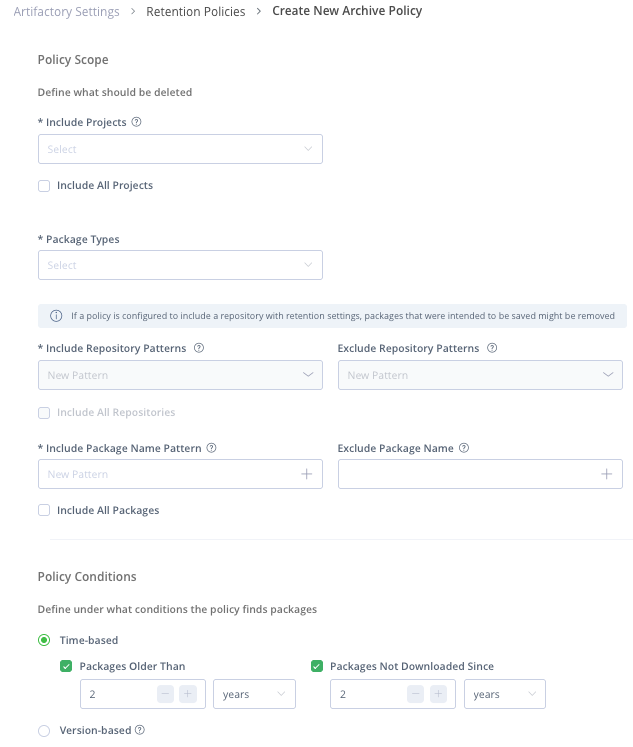Click help icon next to Include Projects
The height and width of the screenshot is (747, 633).
tap(137, 122)
